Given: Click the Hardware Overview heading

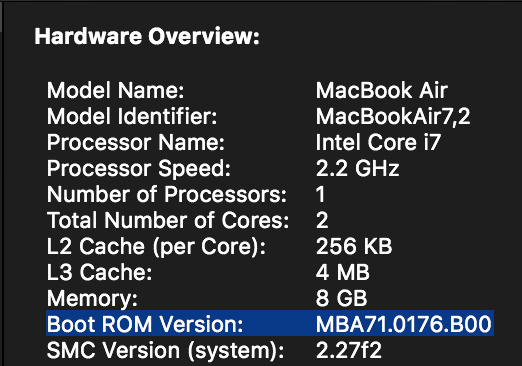Looking at the screenshot, I should 147,36.
